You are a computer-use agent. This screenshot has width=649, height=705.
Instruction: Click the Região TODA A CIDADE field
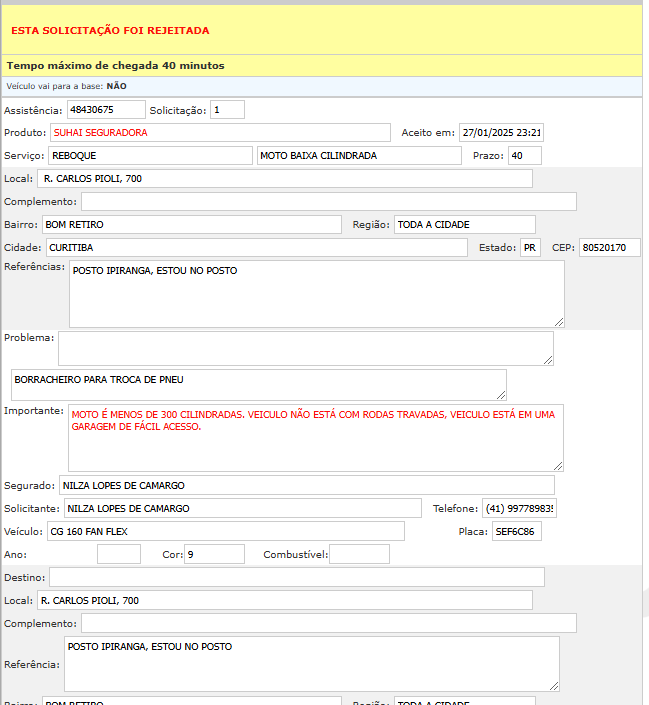[x=464, y=224]
